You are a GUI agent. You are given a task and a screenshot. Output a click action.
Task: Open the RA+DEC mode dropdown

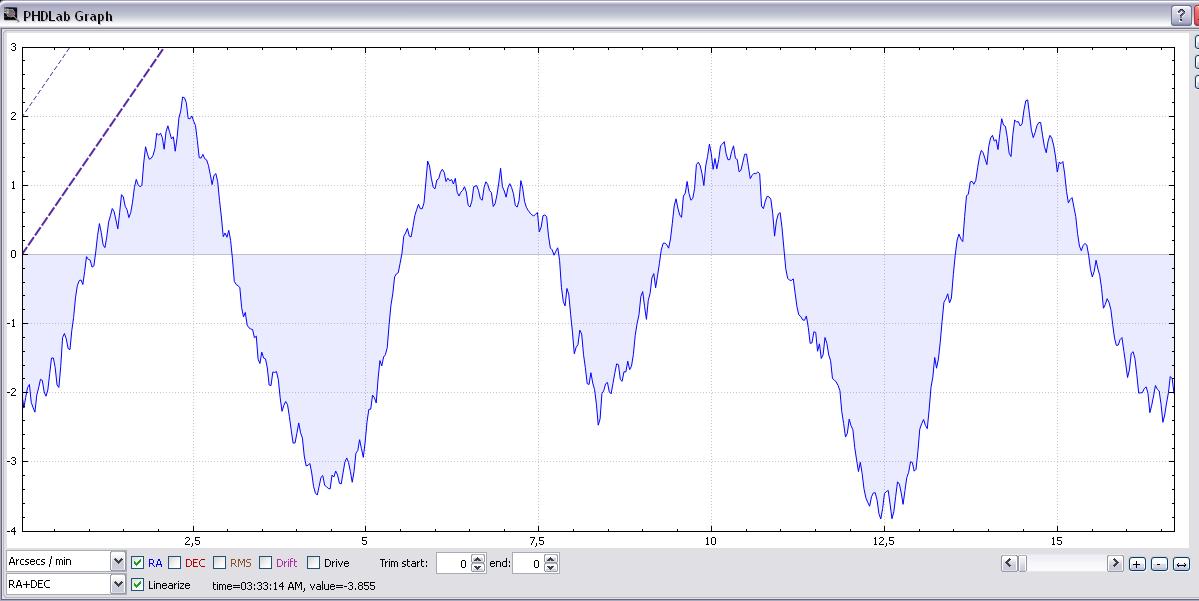66,584
